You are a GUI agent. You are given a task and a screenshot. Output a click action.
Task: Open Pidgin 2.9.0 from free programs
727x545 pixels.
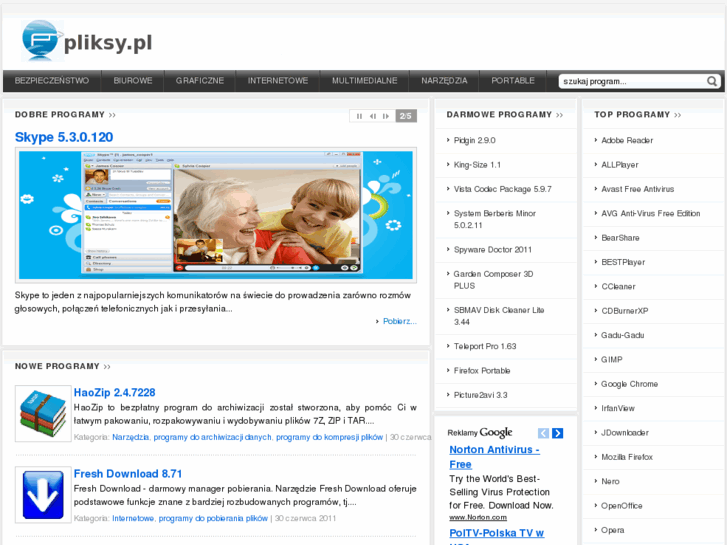[x=474, y=141]
